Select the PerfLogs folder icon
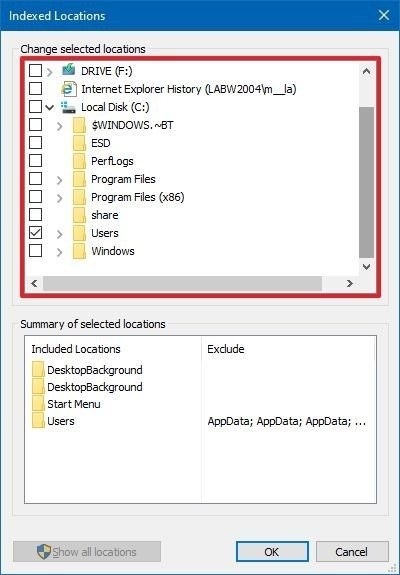The image size is (400, 575). (79, 161)
